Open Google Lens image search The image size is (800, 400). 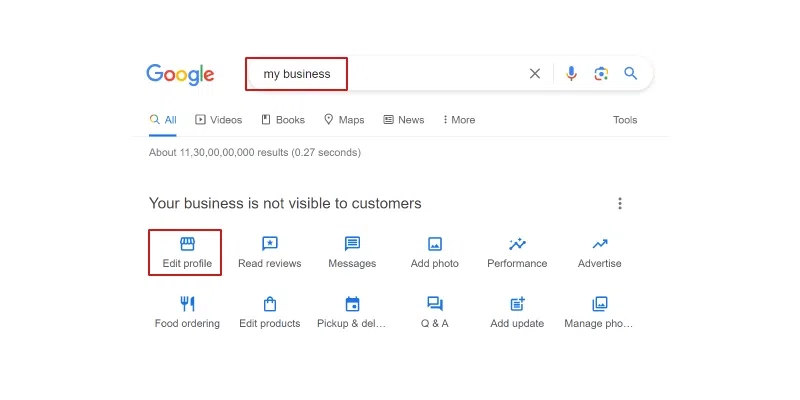click(x=601, y=74)
